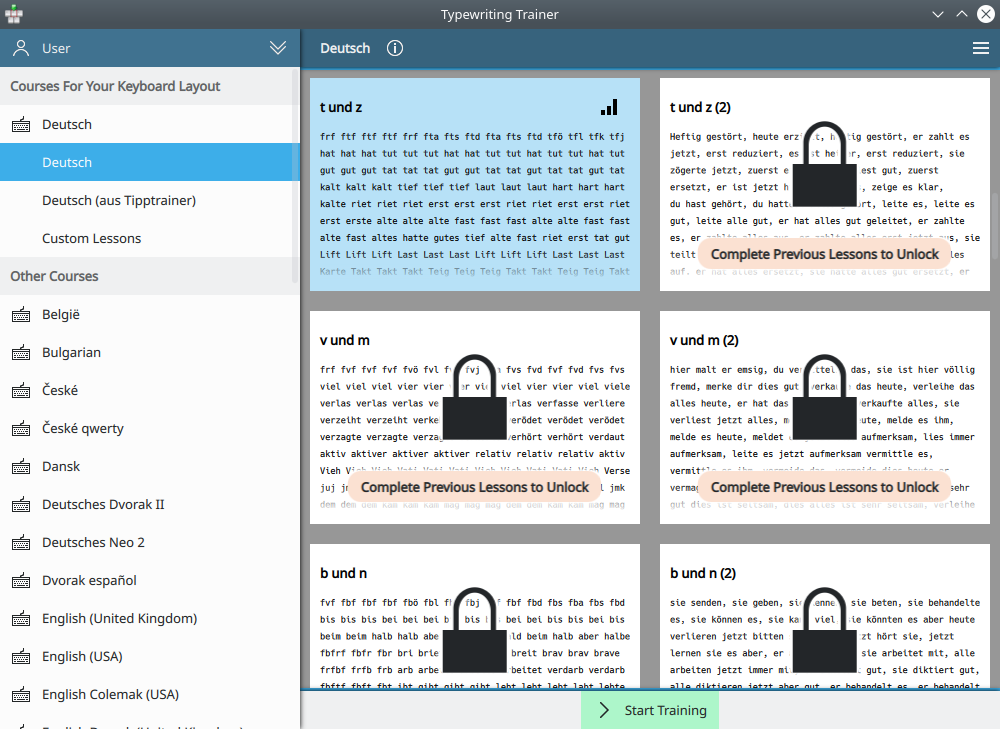Viewport: 1000px width, 729px height.
Task: Click the keyboard icon beside Dansk
Action: [21, 467]
